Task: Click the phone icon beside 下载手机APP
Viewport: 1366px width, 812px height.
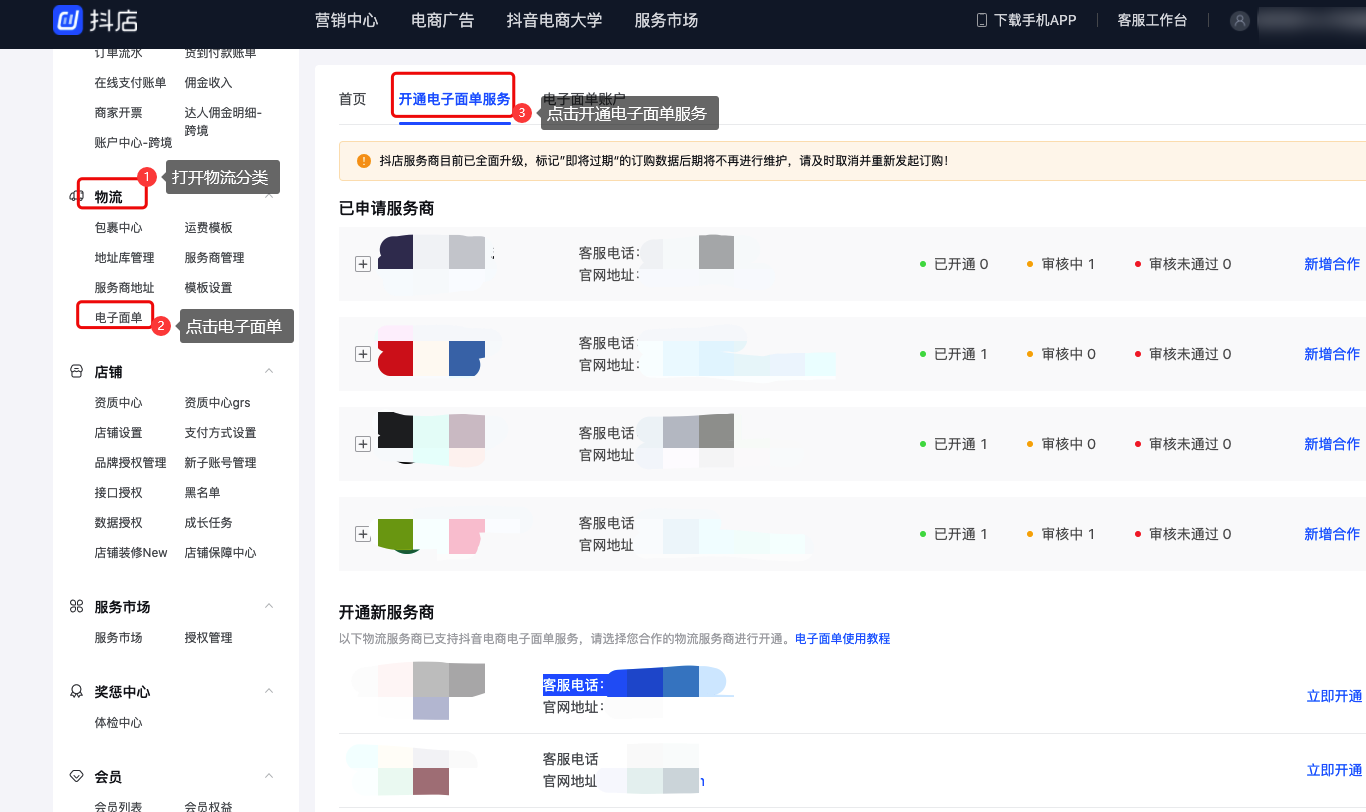Action: coord(981,20)
